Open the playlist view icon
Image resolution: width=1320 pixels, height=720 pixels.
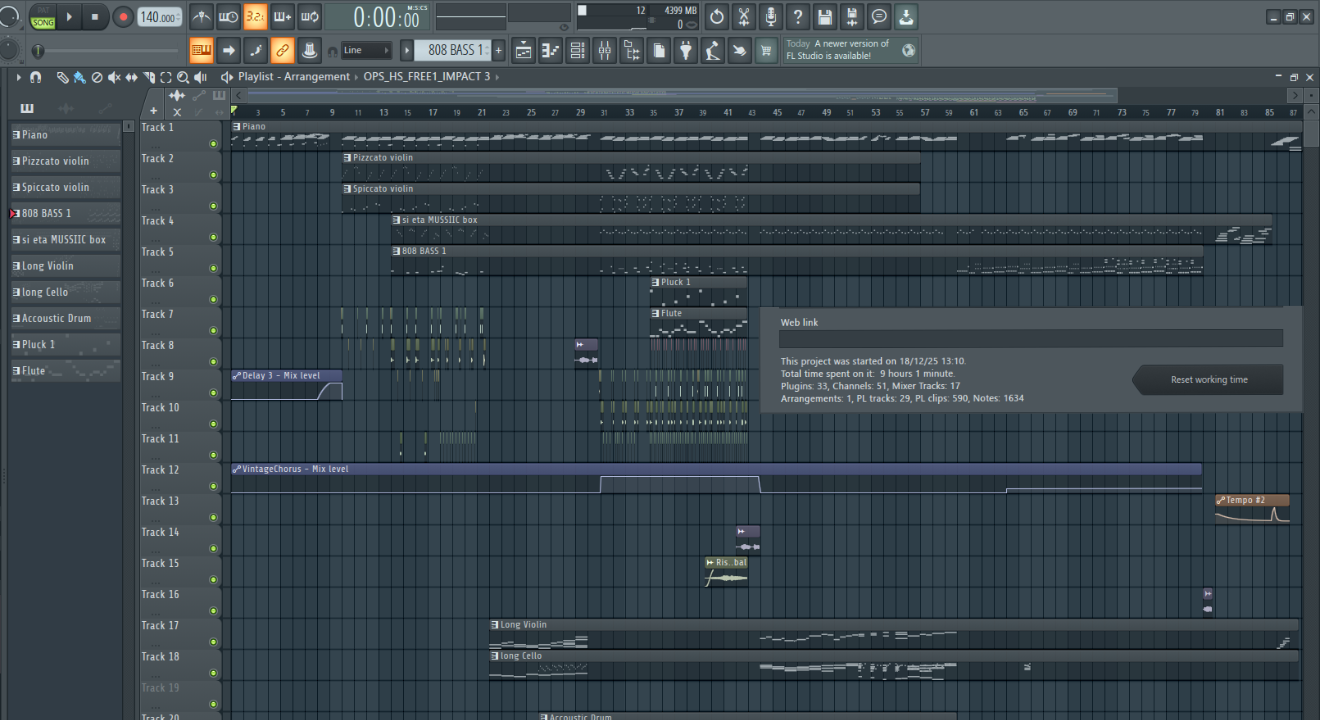524,50
